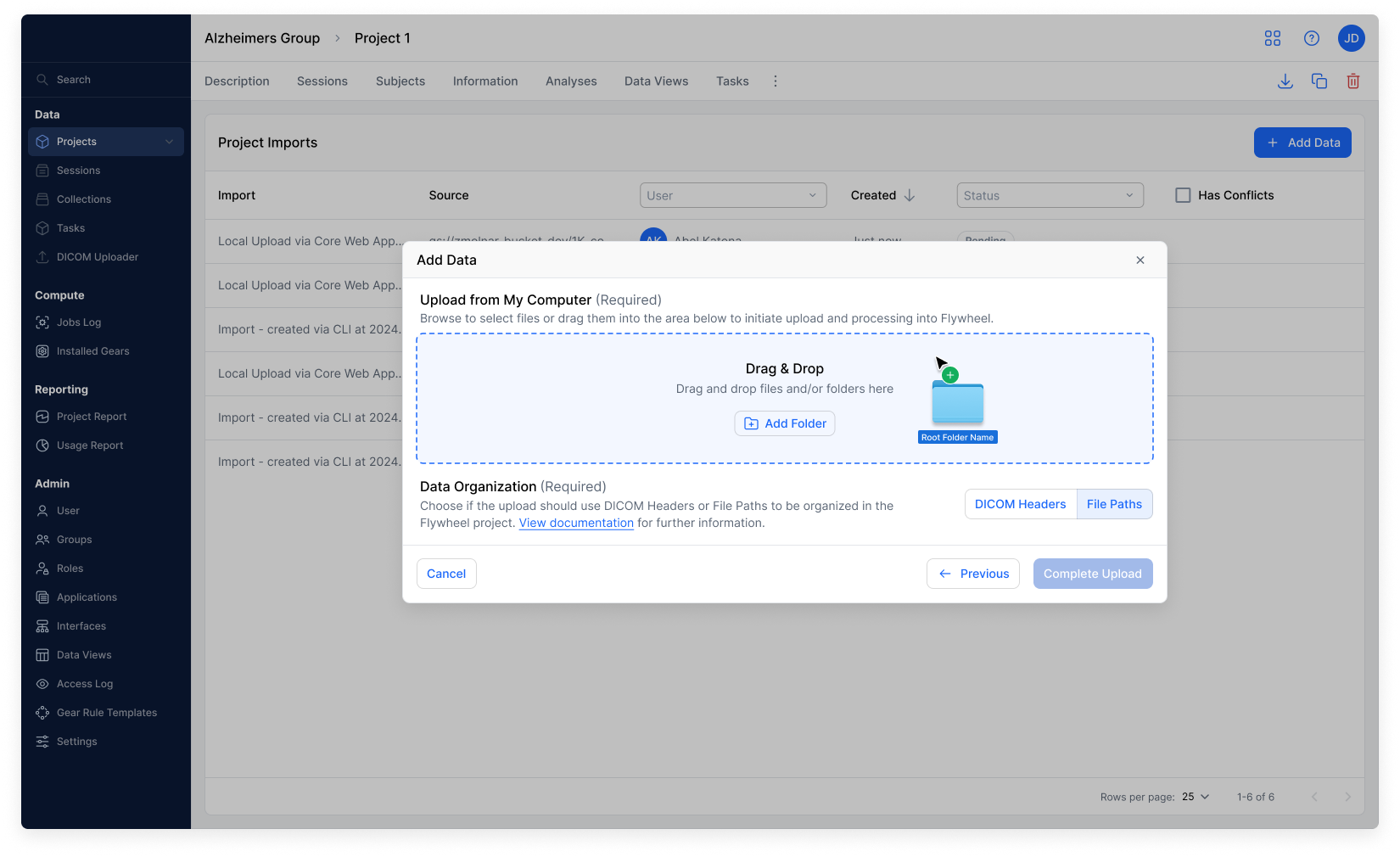Click the Import column header

pos(237,195)
